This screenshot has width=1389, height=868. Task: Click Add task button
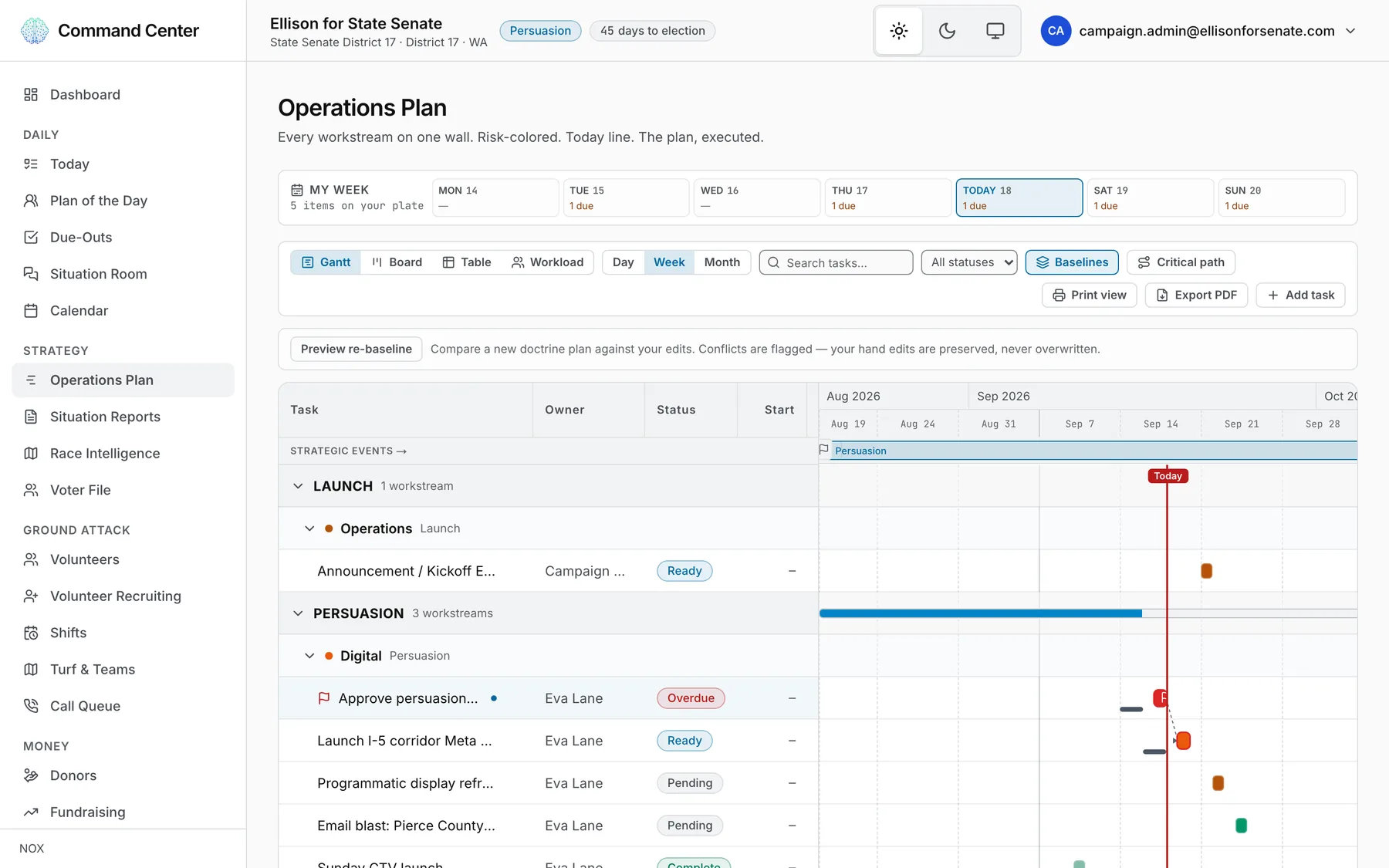[1300, 295]
